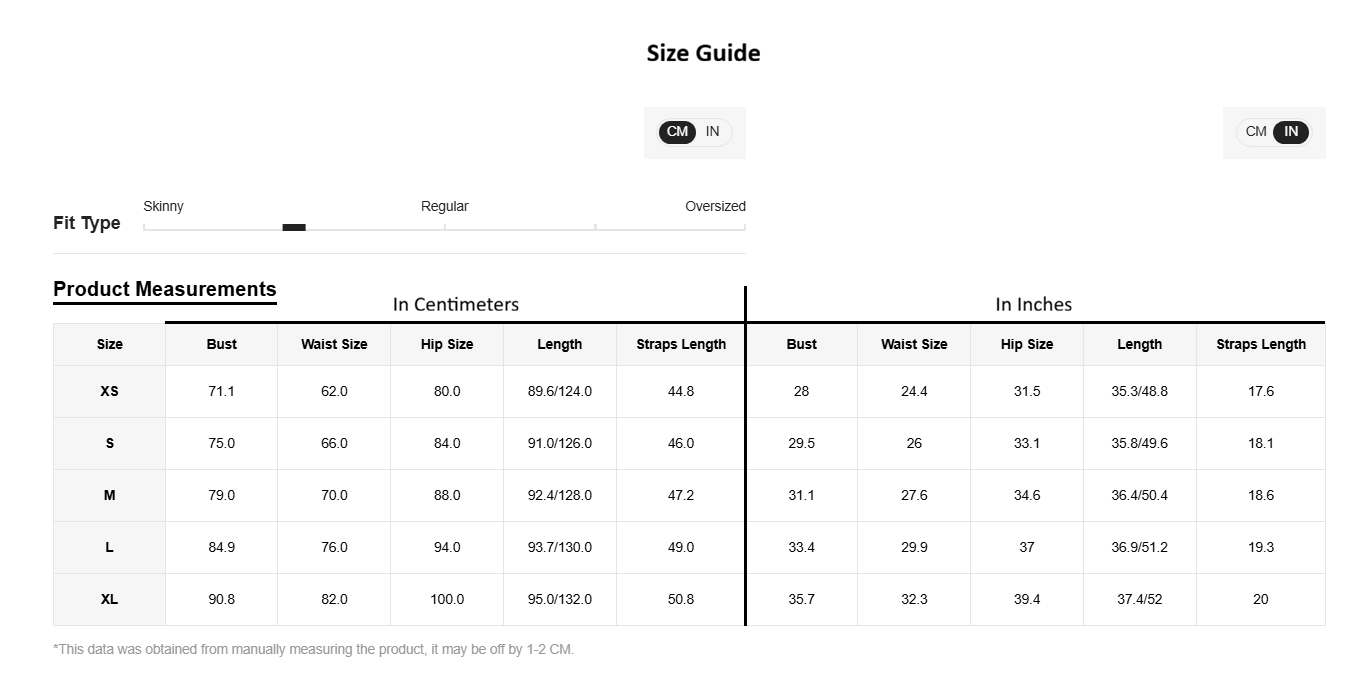Click the length cell 95.0/132.0

pyautogui.click(x=560, y=599)
